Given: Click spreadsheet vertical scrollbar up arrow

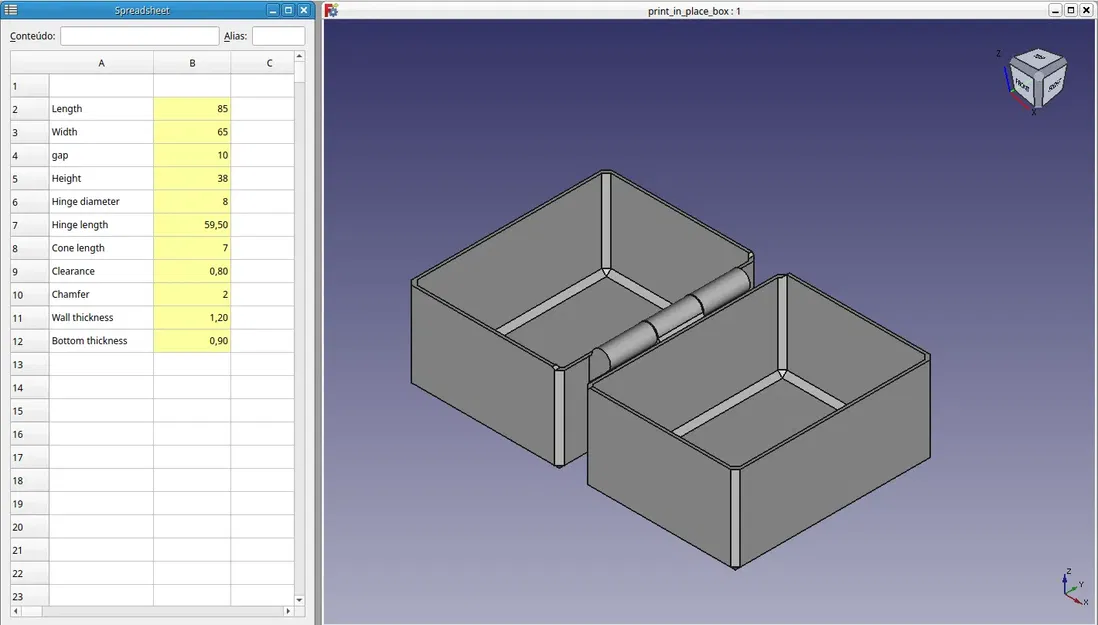Looking at the screenshot, I should tap(300, 56).
